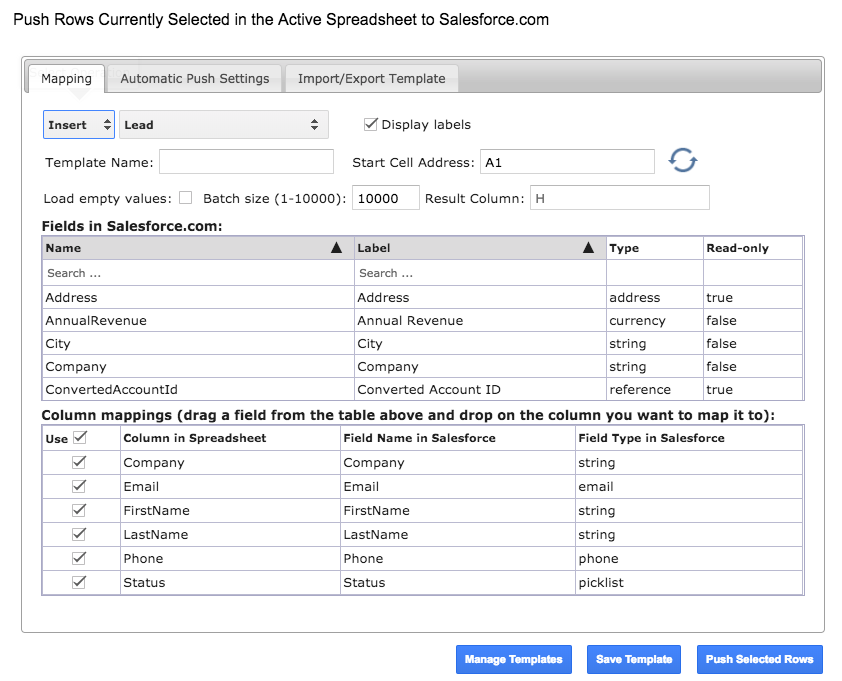
Task: Open the Lead object dropdown
Action: point(223,125)
